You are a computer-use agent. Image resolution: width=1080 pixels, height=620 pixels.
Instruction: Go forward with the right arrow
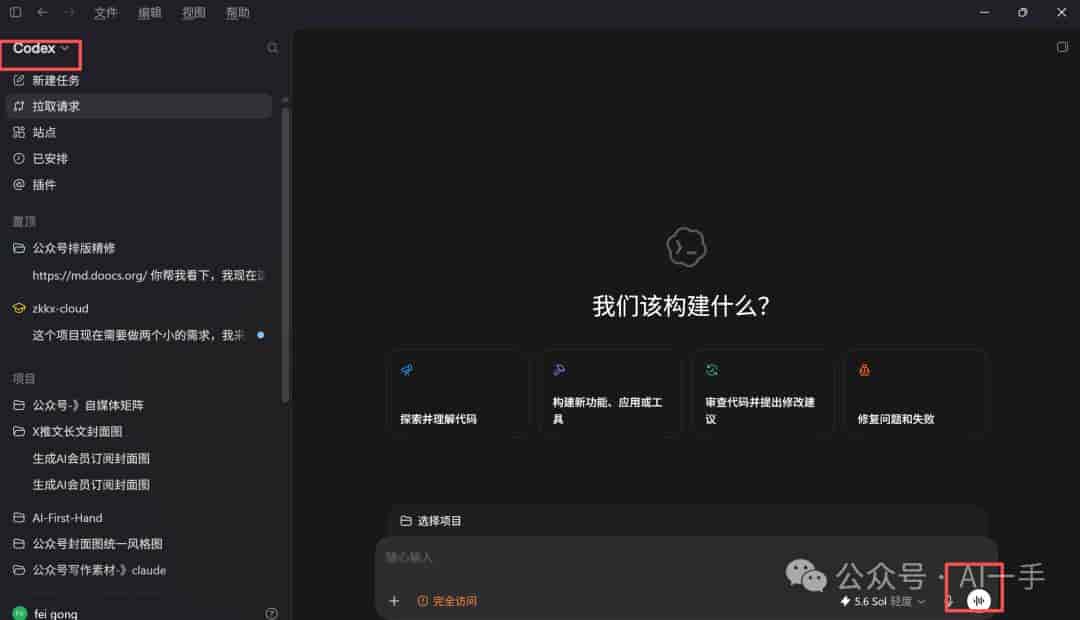[69, 12]
